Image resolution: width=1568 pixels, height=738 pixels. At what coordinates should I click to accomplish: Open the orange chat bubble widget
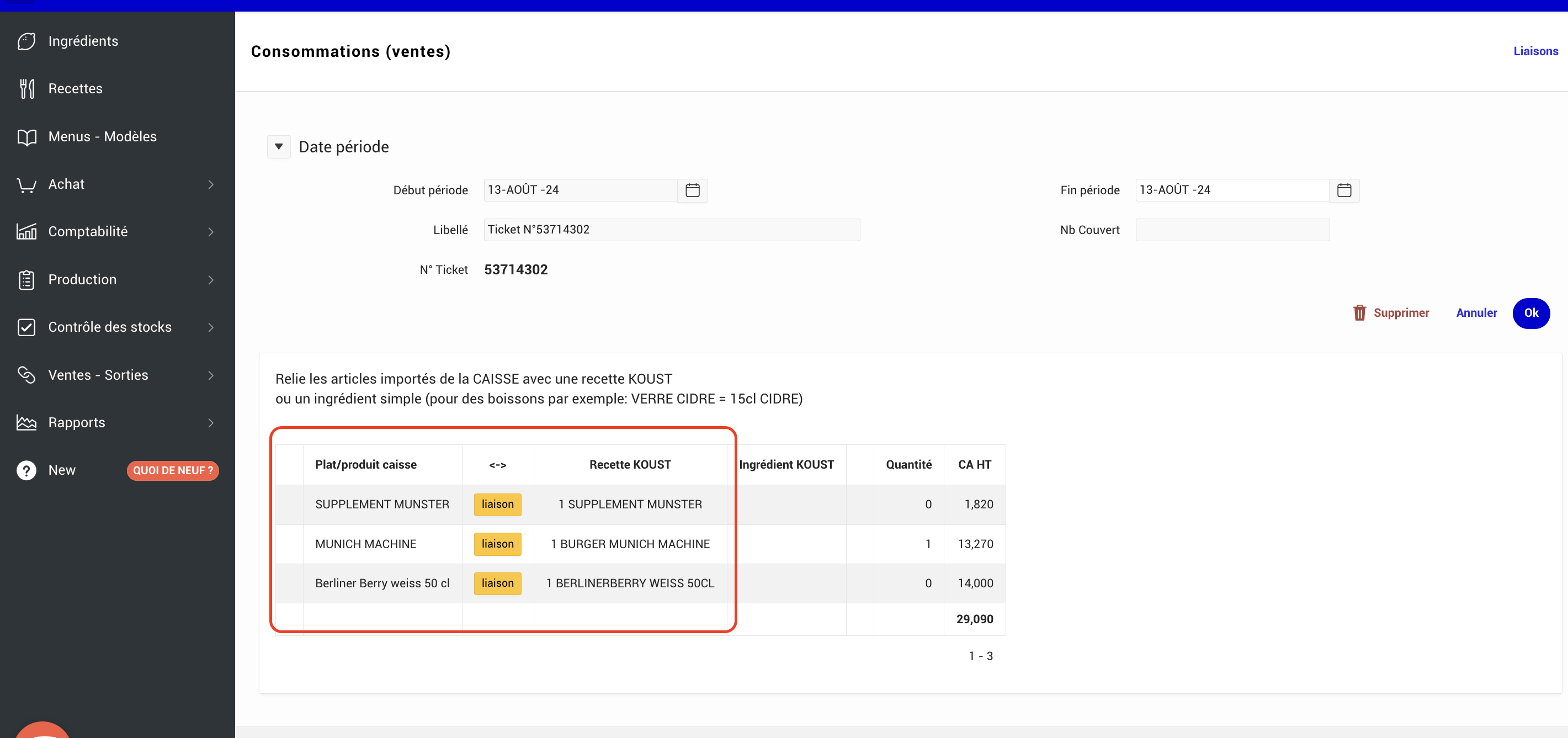click(x=42, y=730)
